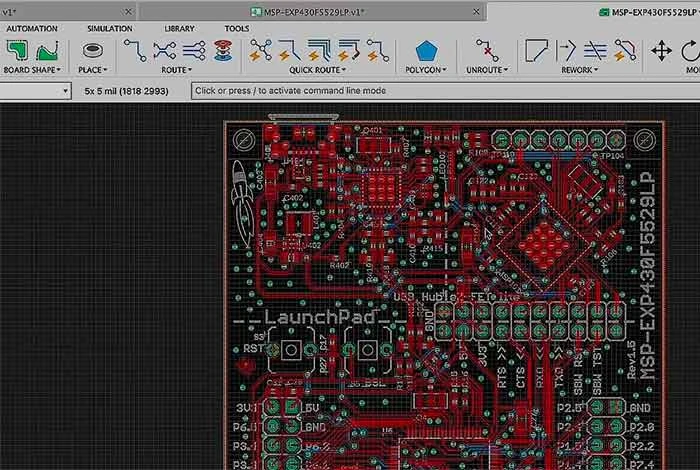700x470 pixels.
Task: Click the Rework crossed parallel lines icon
Action: (595, 51)
